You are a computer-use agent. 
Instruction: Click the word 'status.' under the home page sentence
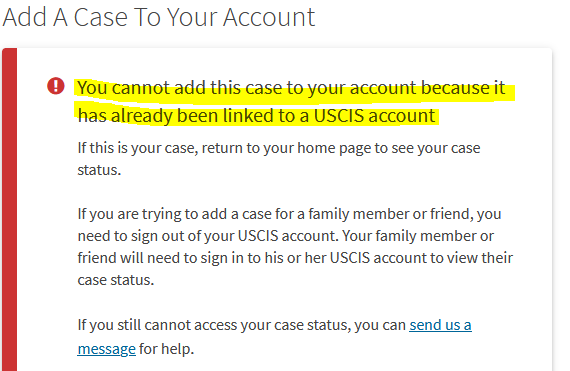coord(99,170)
